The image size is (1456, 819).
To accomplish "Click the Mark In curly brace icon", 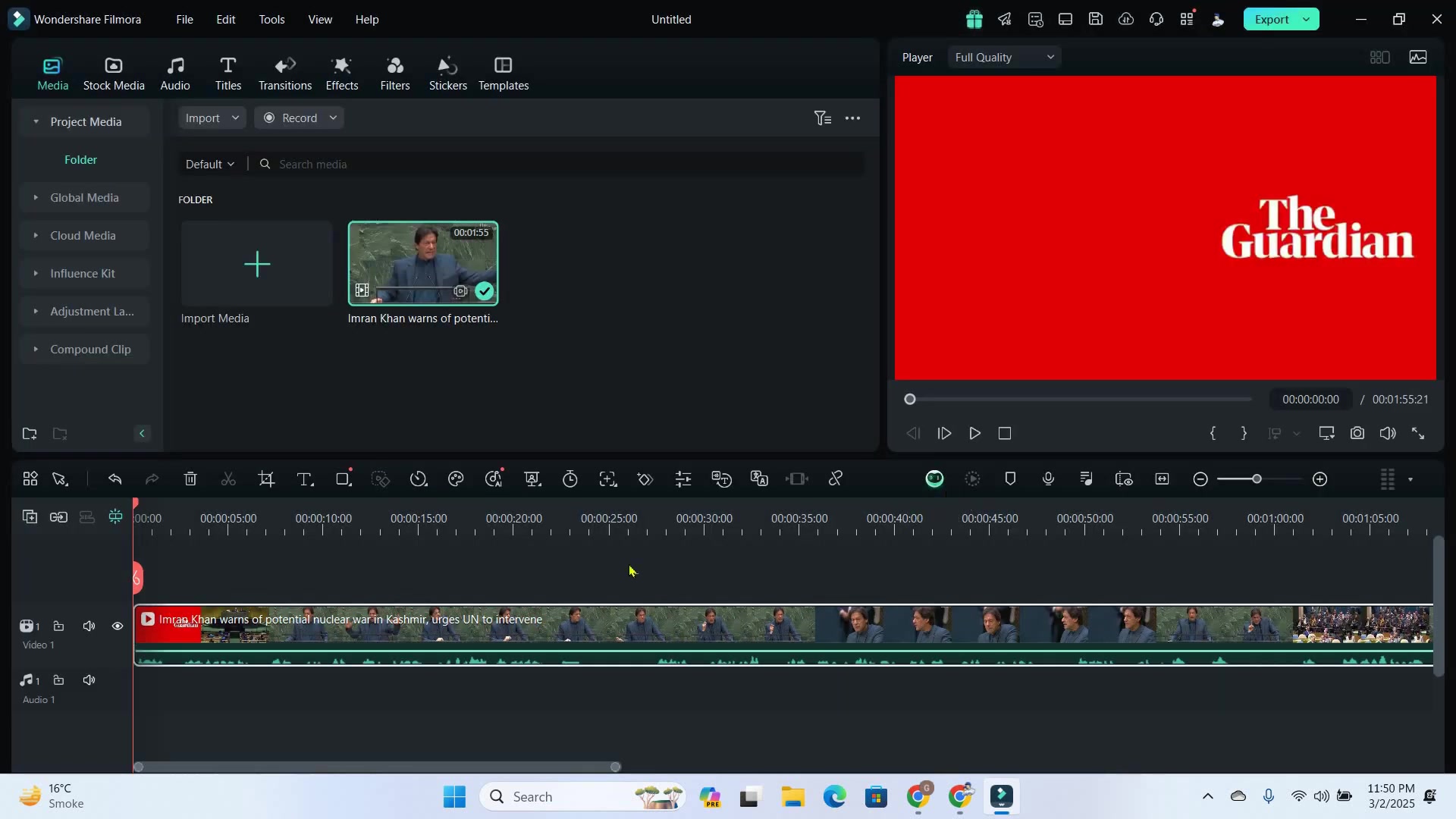I will pos(1213,434).
